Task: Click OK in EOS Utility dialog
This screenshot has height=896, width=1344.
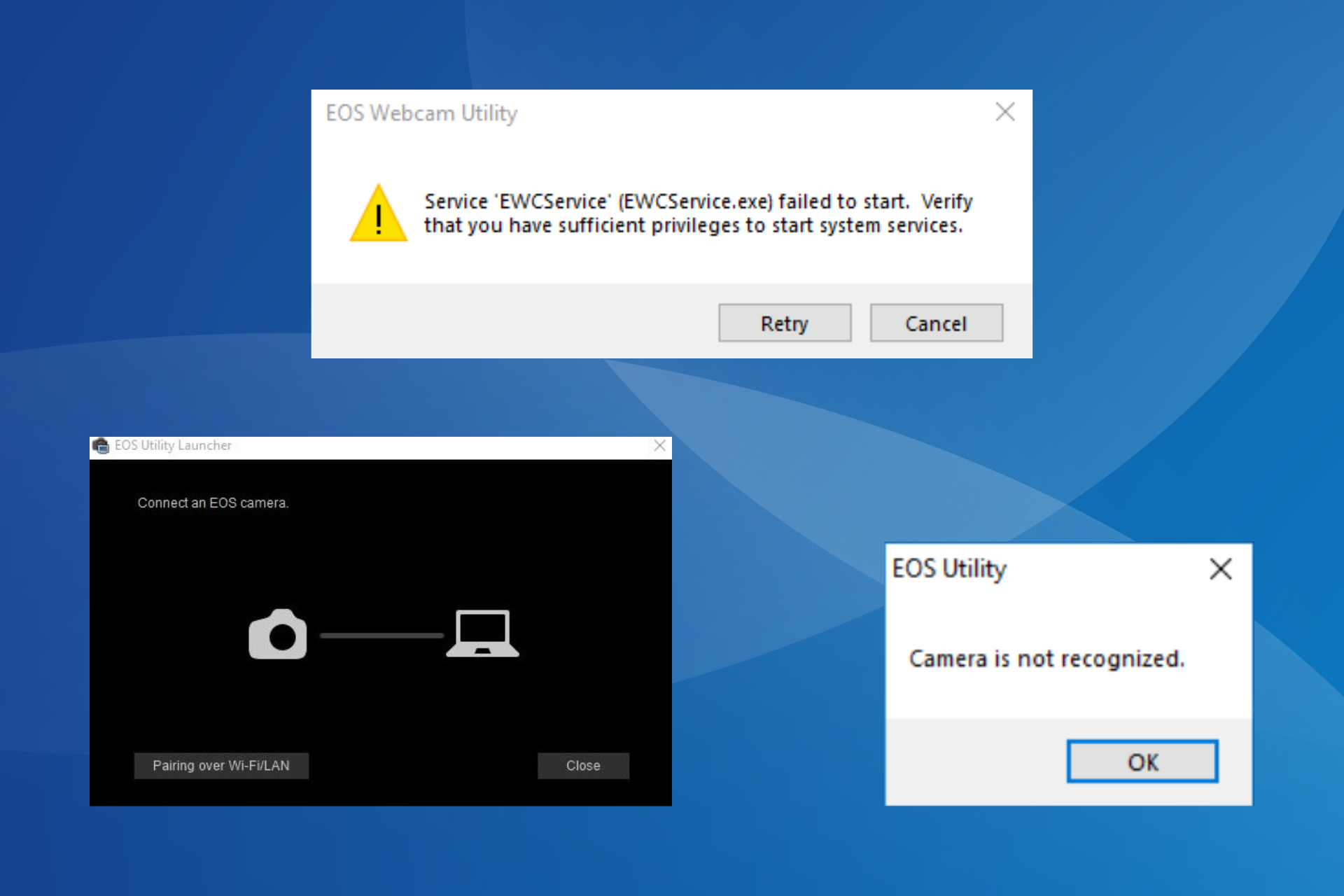Action: click(x=1142, y=762)
